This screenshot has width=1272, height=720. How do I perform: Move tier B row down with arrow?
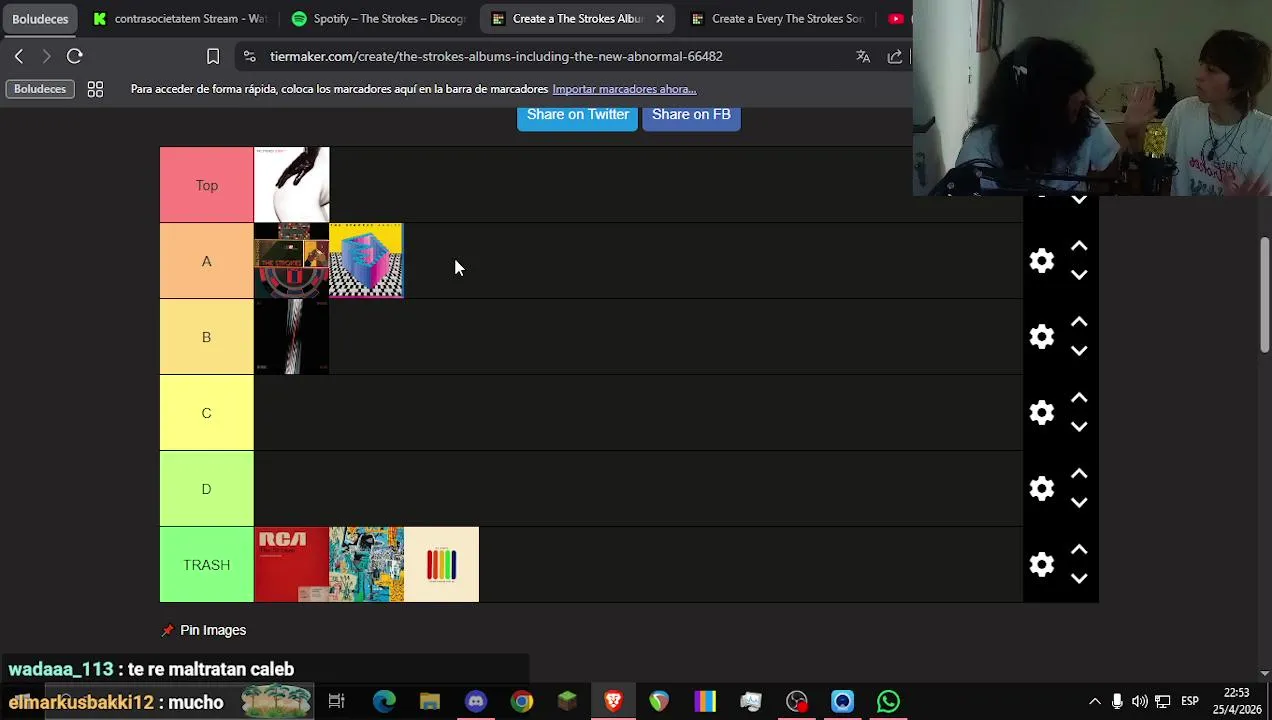pos(1079,351)
